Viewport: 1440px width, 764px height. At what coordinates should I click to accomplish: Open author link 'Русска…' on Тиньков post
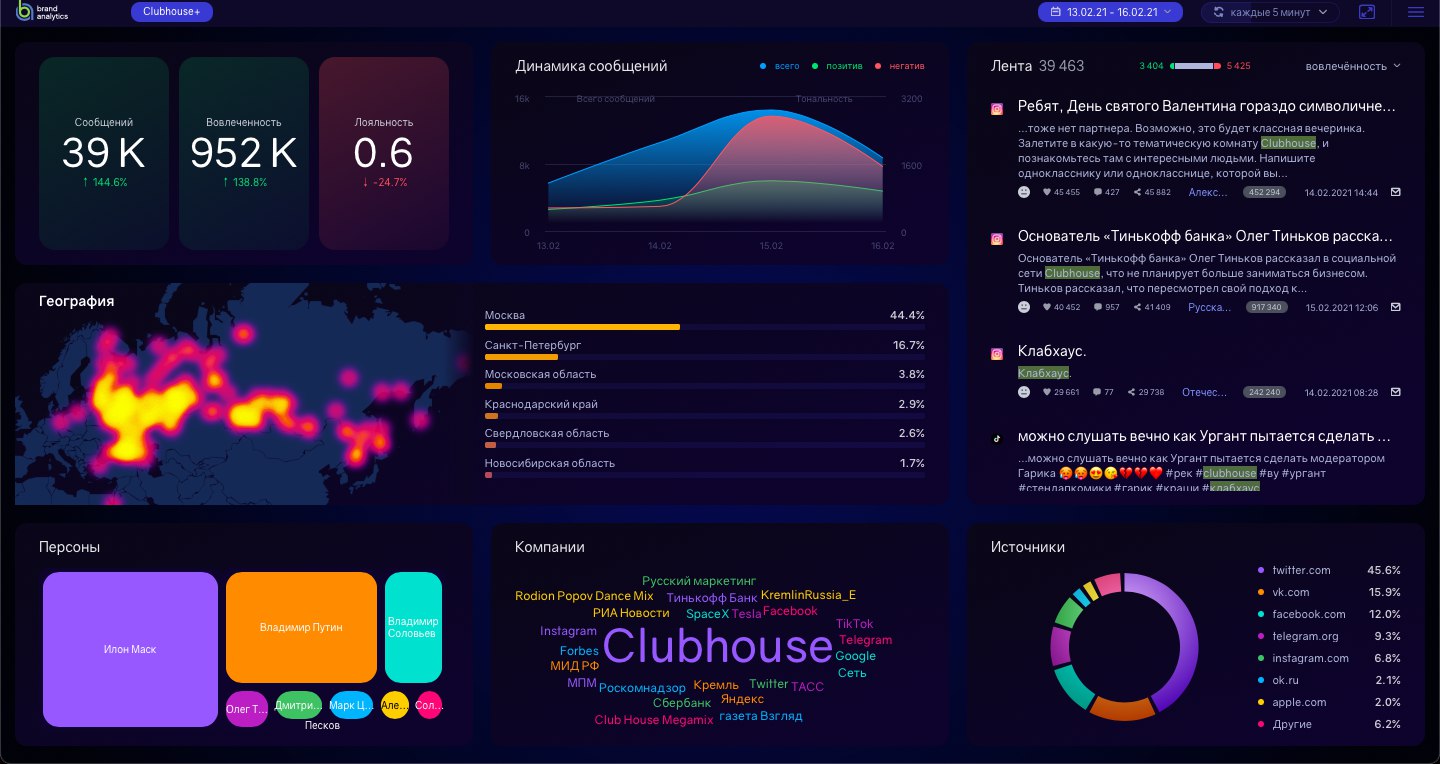pyautogui.click(x=1209, y=307)
